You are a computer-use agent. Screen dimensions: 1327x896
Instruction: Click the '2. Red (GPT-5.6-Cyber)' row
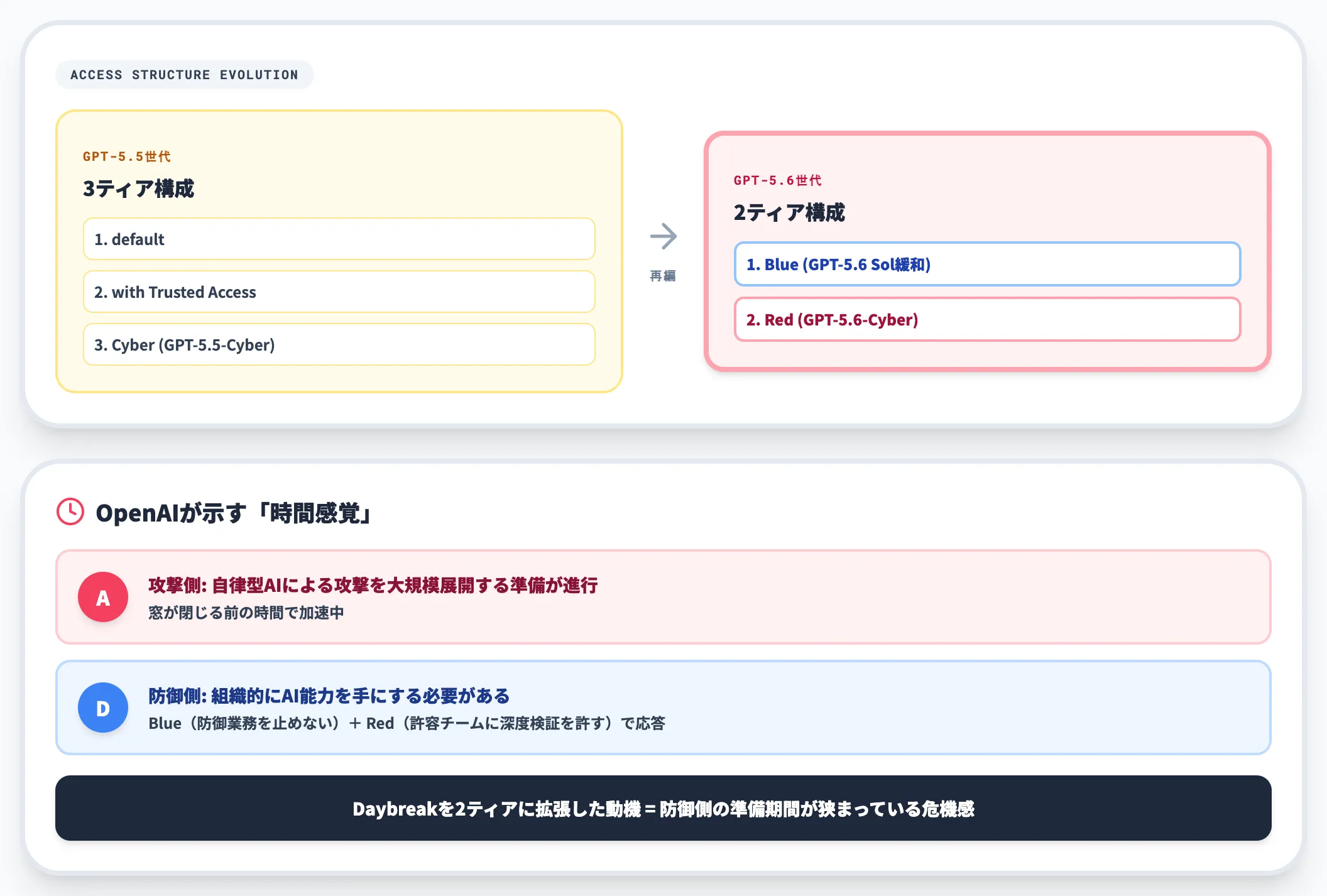click(x=988, y=319)
